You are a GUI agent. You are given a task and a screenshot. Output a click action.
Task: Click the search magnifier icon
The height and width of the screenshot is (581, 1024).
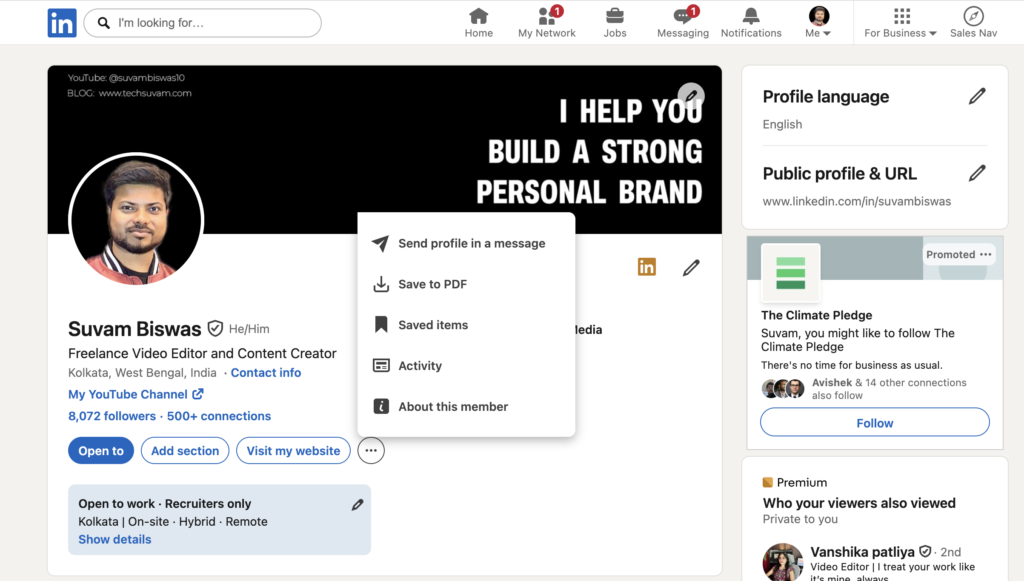[x=104, y=23]
